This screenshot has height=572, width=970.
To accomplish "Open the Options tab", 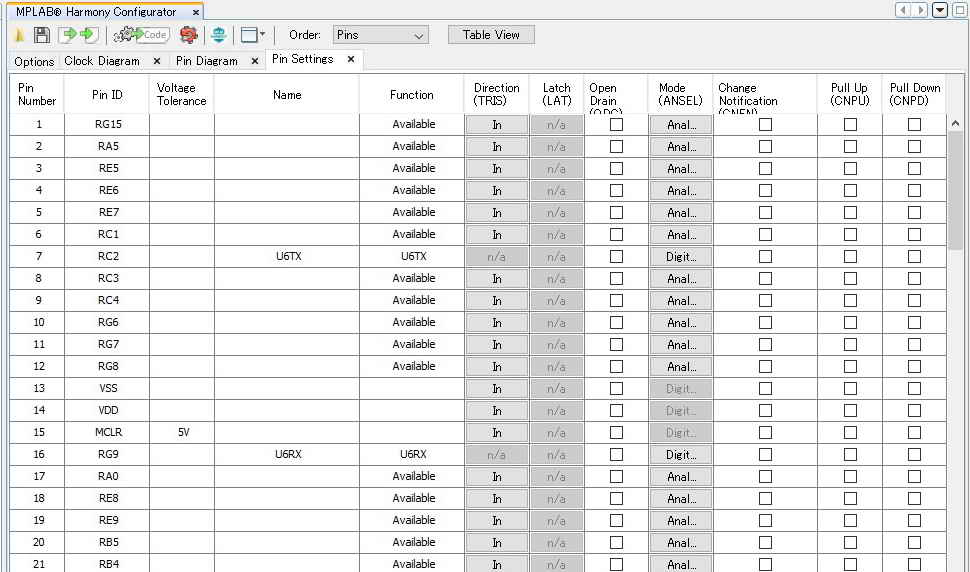I will point(34,61).
